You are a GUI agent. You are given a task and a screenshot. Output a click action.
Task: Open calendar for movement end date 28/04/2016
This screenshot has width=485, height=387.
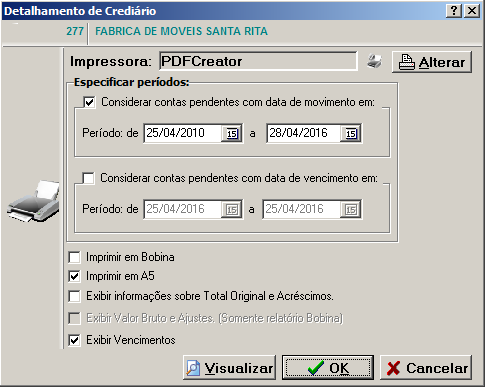[x=351, y=133]
